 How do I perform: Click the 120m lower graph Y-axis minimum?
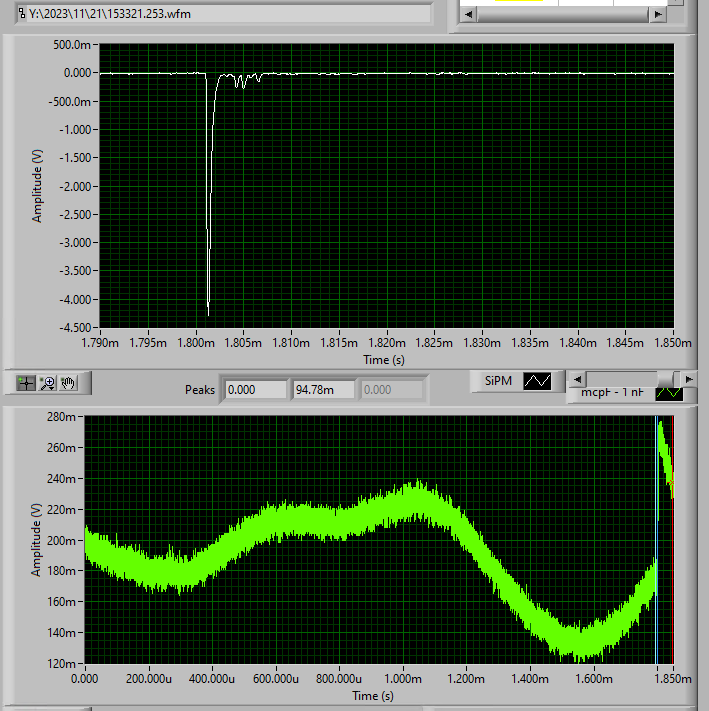[x=61, y=664]
